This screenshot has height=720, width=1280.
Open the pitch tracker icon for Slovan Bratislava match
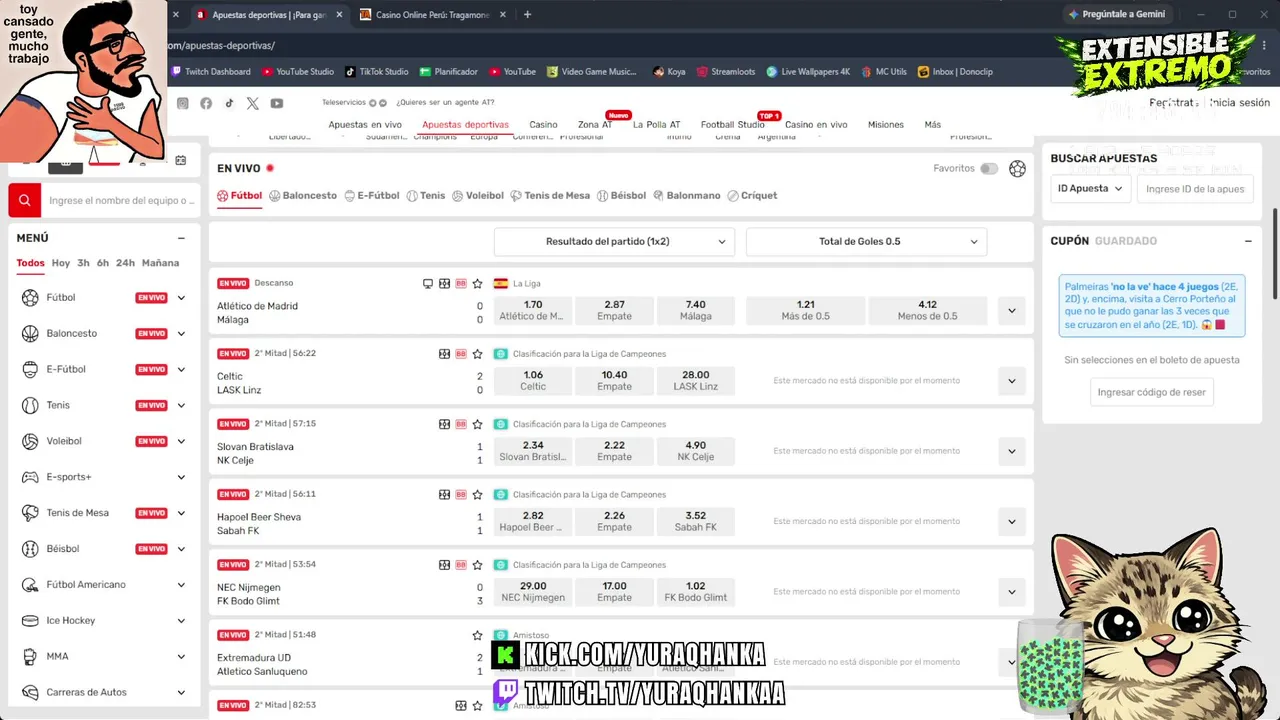pos(445,424)
